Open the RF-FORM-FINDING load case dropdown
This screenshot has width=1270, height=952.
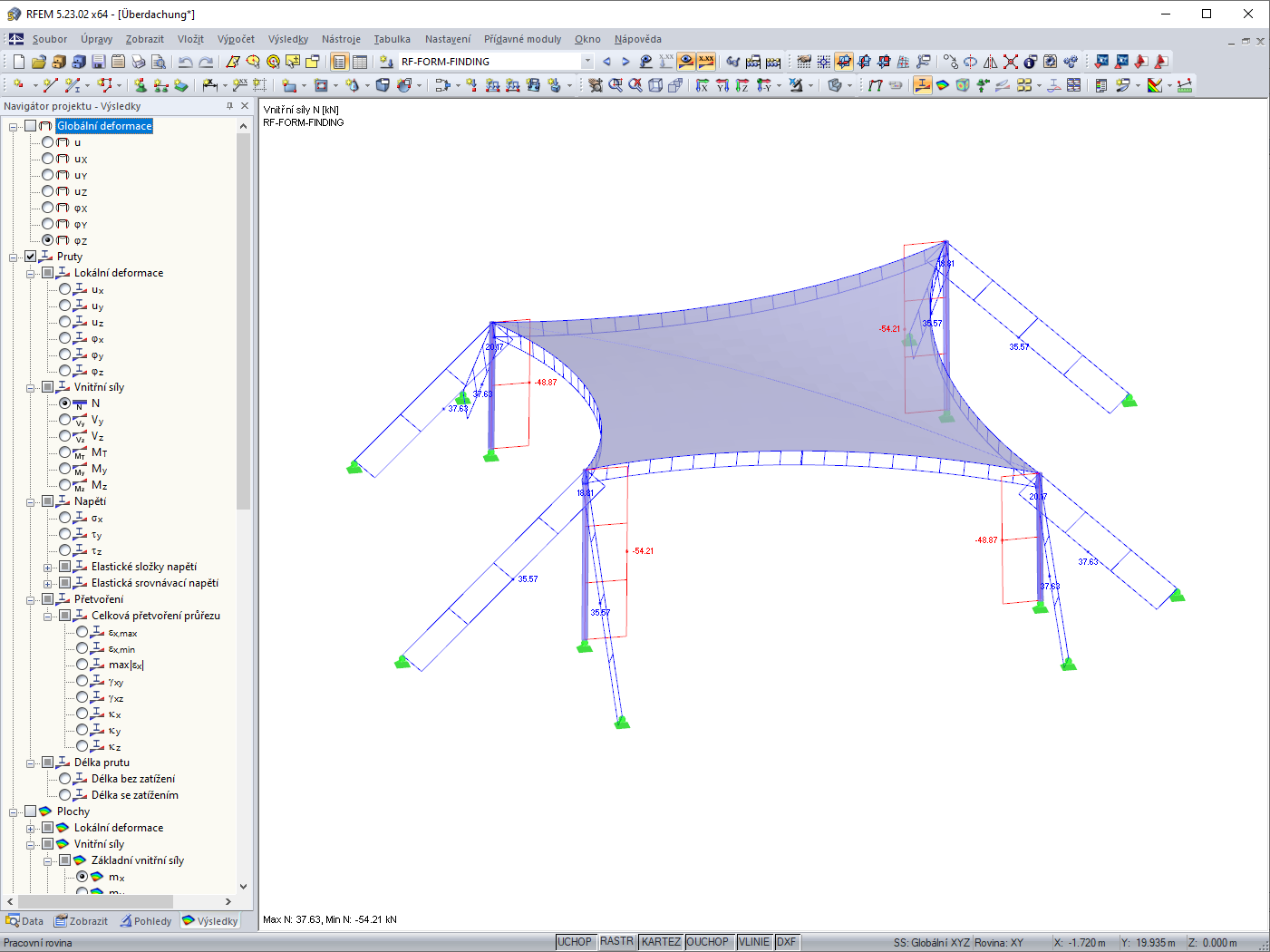point(587,62)
